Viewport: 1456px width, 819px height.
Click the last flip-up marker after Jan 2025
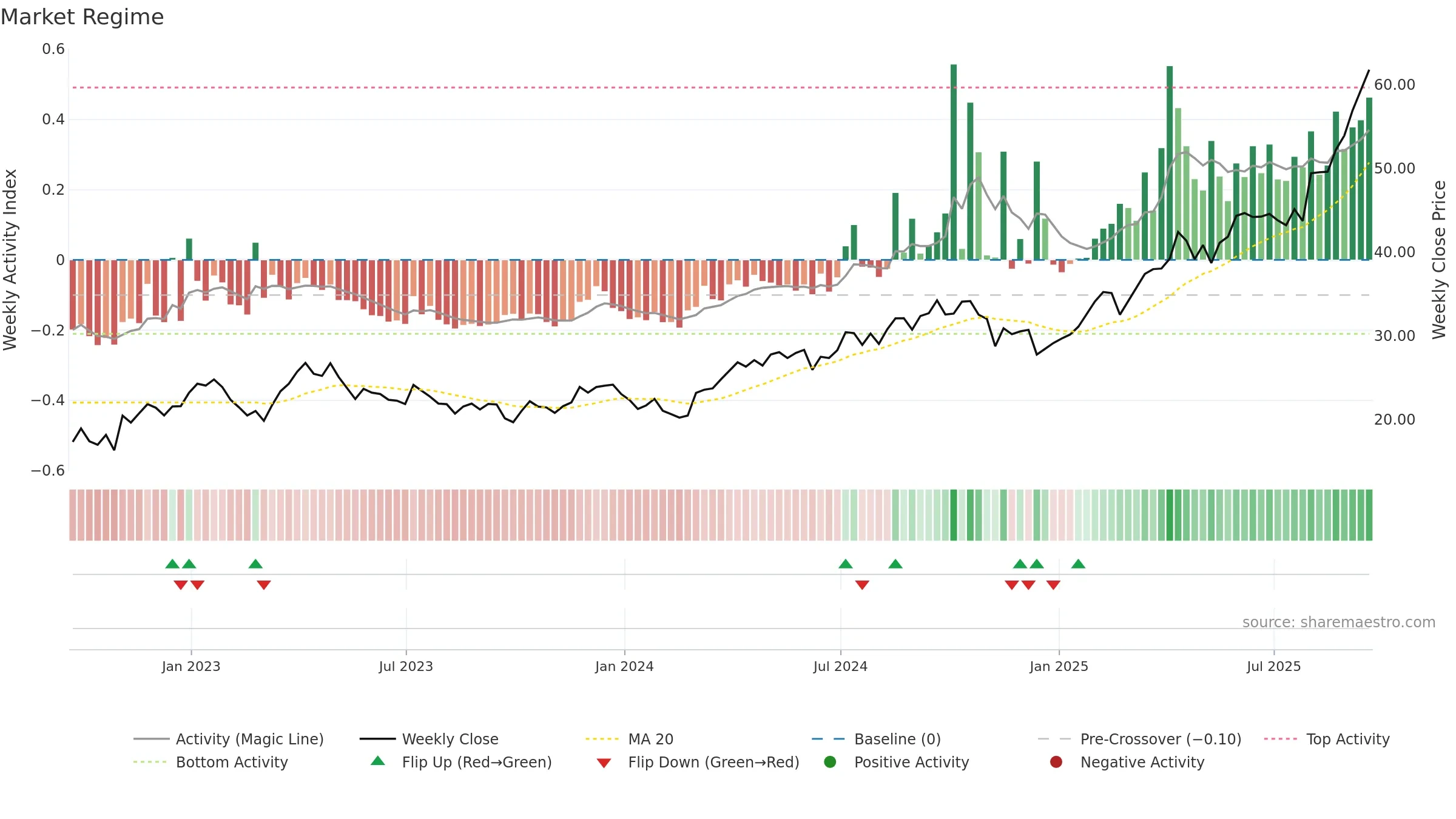(1078, 564)
